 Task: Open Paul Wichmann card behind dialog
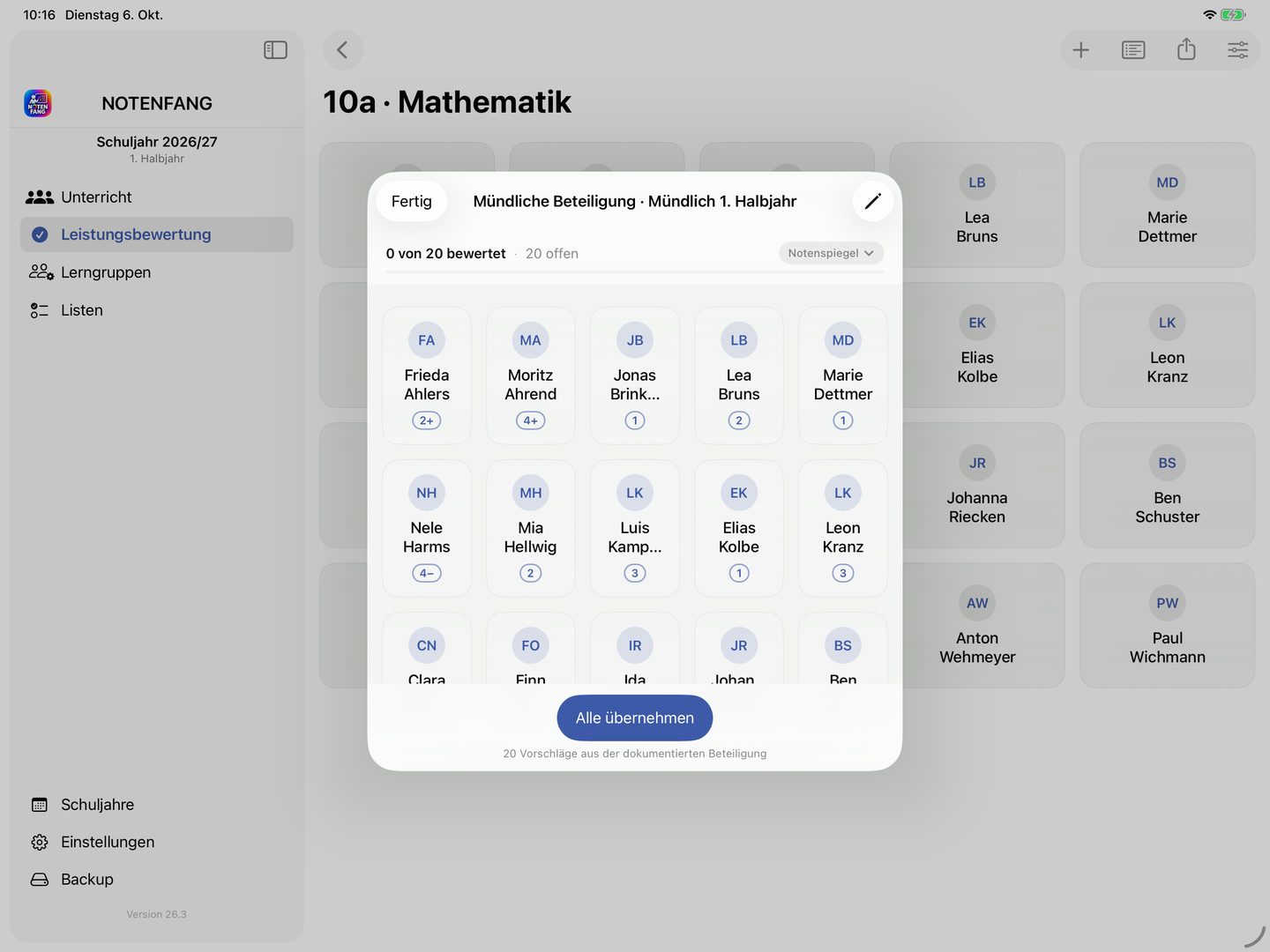click(x=1168, y=625)
